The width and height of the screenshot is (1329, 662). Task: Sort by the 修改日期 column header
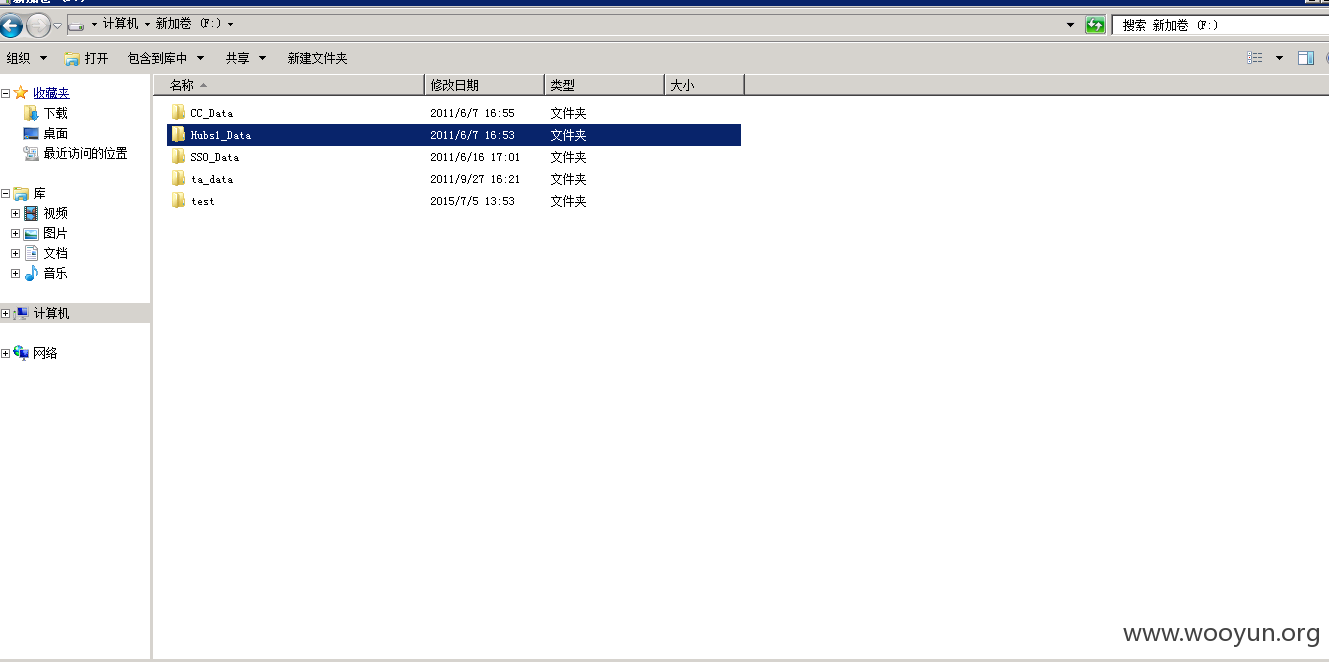click(485, 85)
